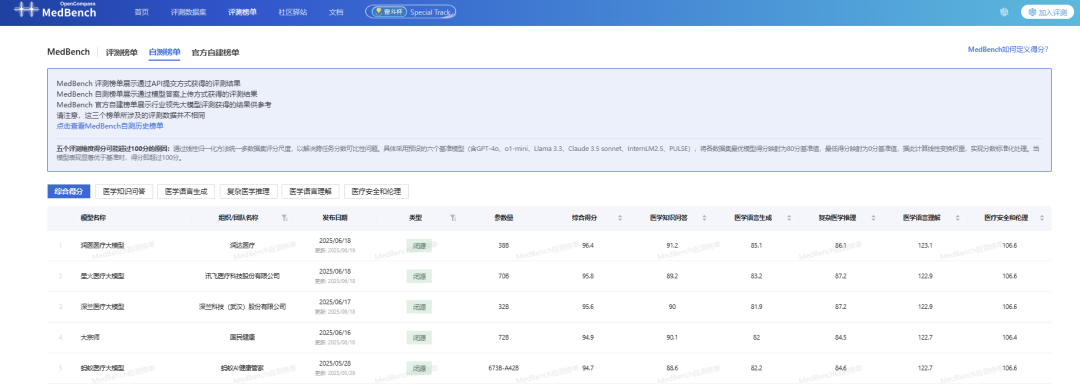Click 医学知识问答 score 91.2
This screenshot has height=388, width=1080.
[x=672, y=245]
